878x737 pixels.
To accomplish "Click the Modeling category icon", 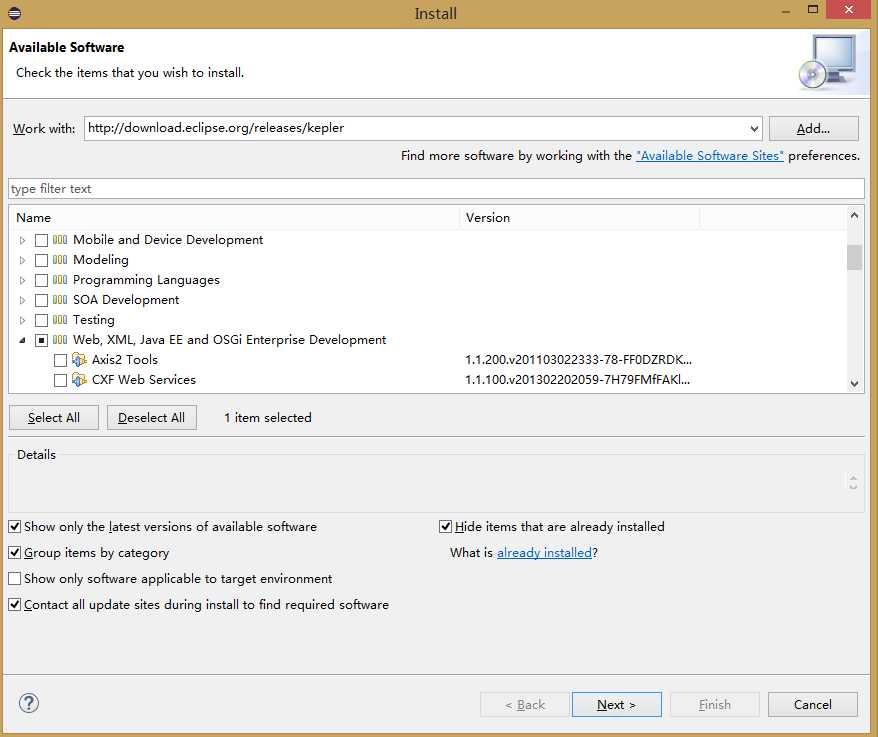I will point(60,260).
